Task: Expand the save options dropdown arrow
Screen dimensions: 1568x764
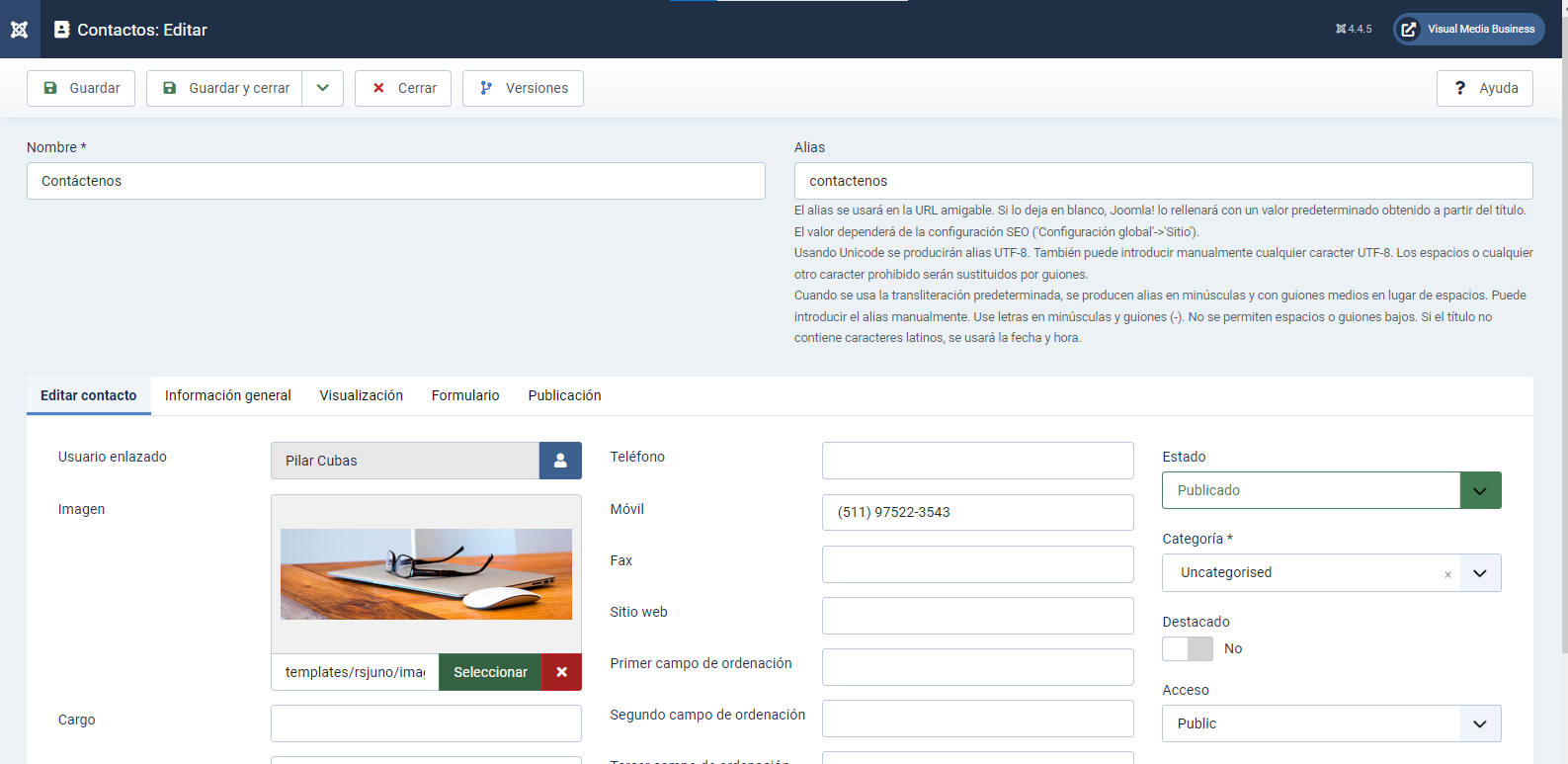Action: point(323,88)
